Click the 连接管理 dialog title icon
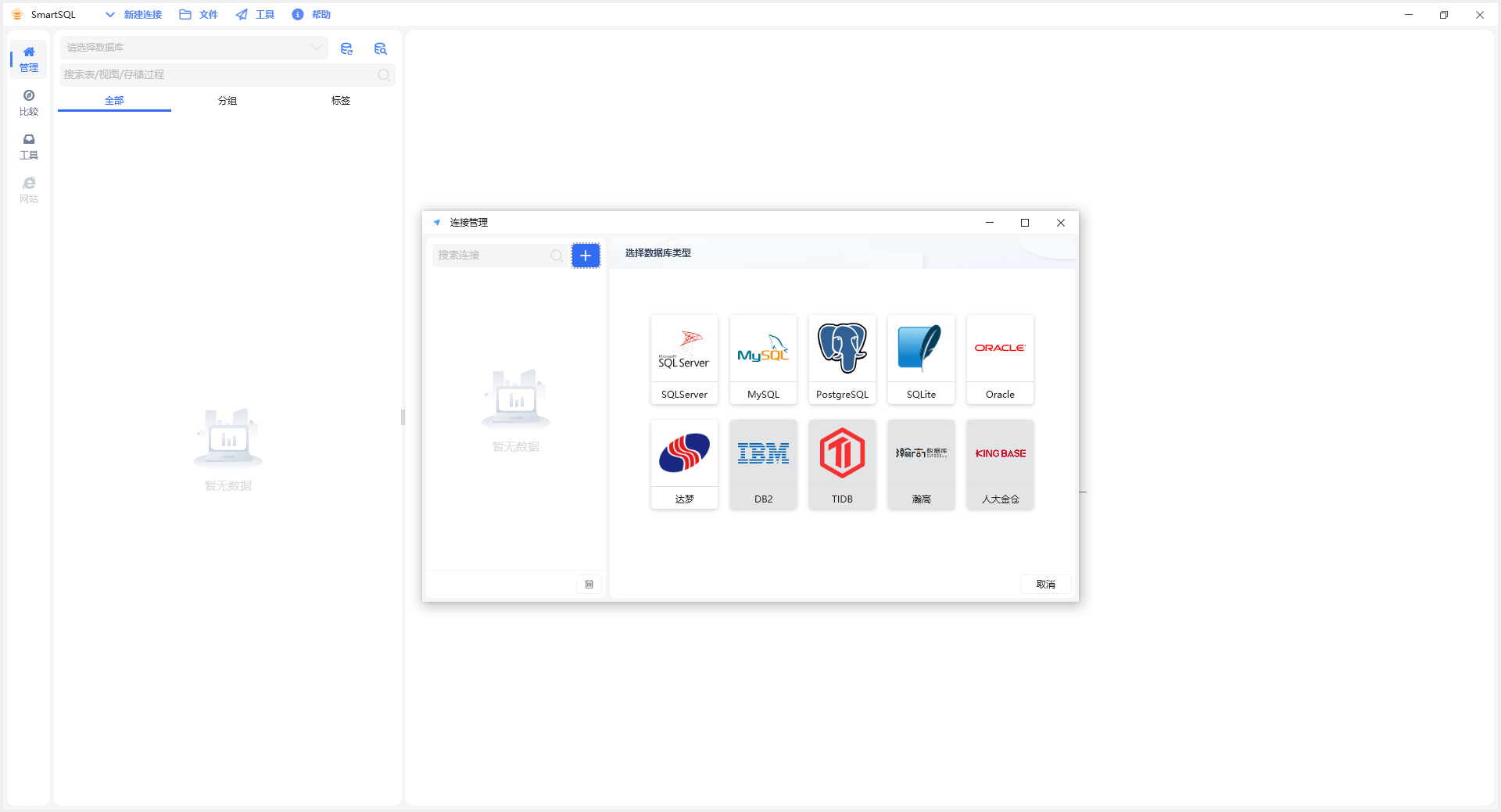The width and height of the screenshot is (1501, 812). 437,223
